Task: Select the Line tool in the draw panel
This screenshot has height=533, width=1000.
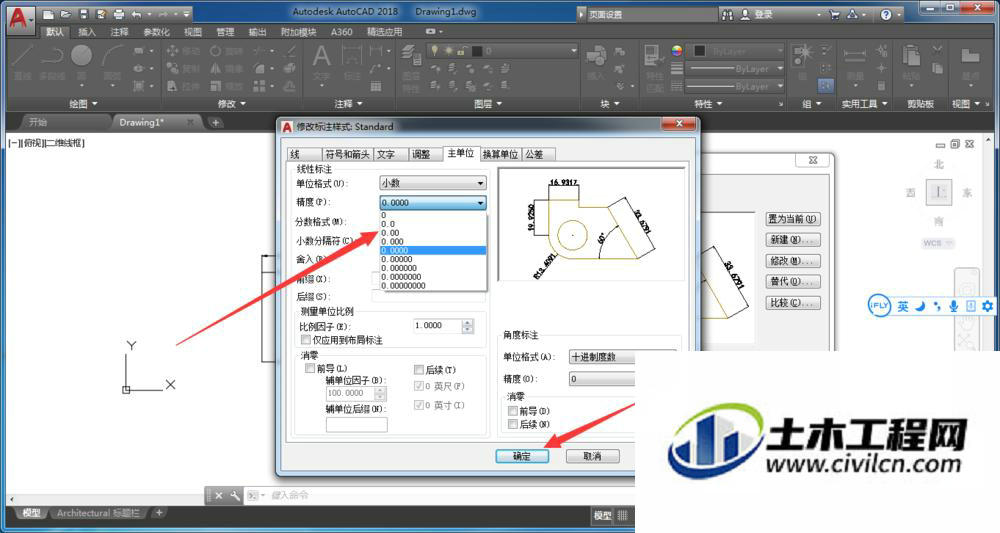Action: pyautogui.click(x=23, y=62)
